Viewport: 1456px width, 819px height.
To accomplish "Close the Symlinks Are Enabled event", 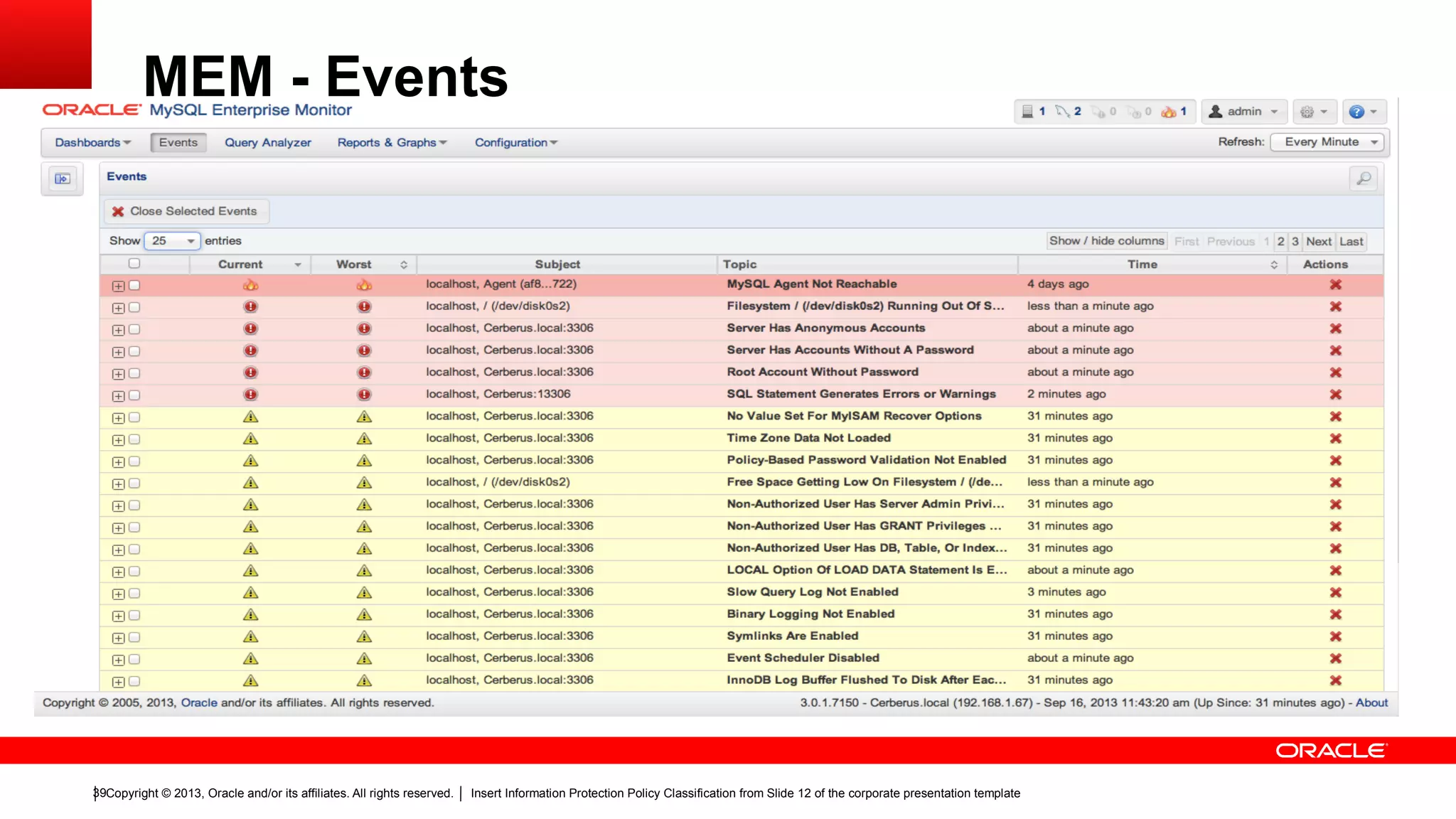I will pyautogui.click(x=1335, y=636).
